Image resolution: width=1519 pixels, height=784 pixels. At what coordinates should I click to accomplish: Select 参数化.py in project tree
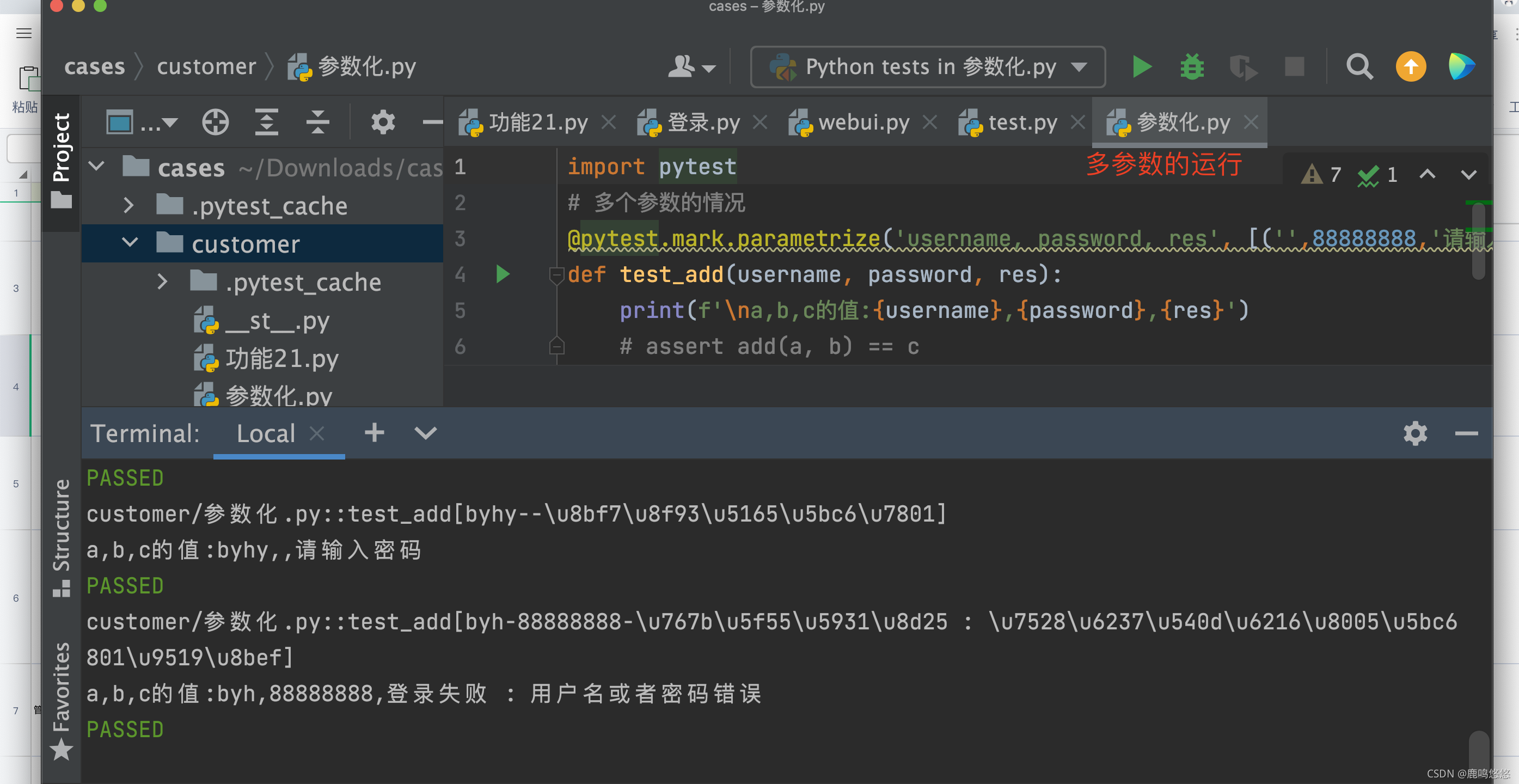[263, 395]
